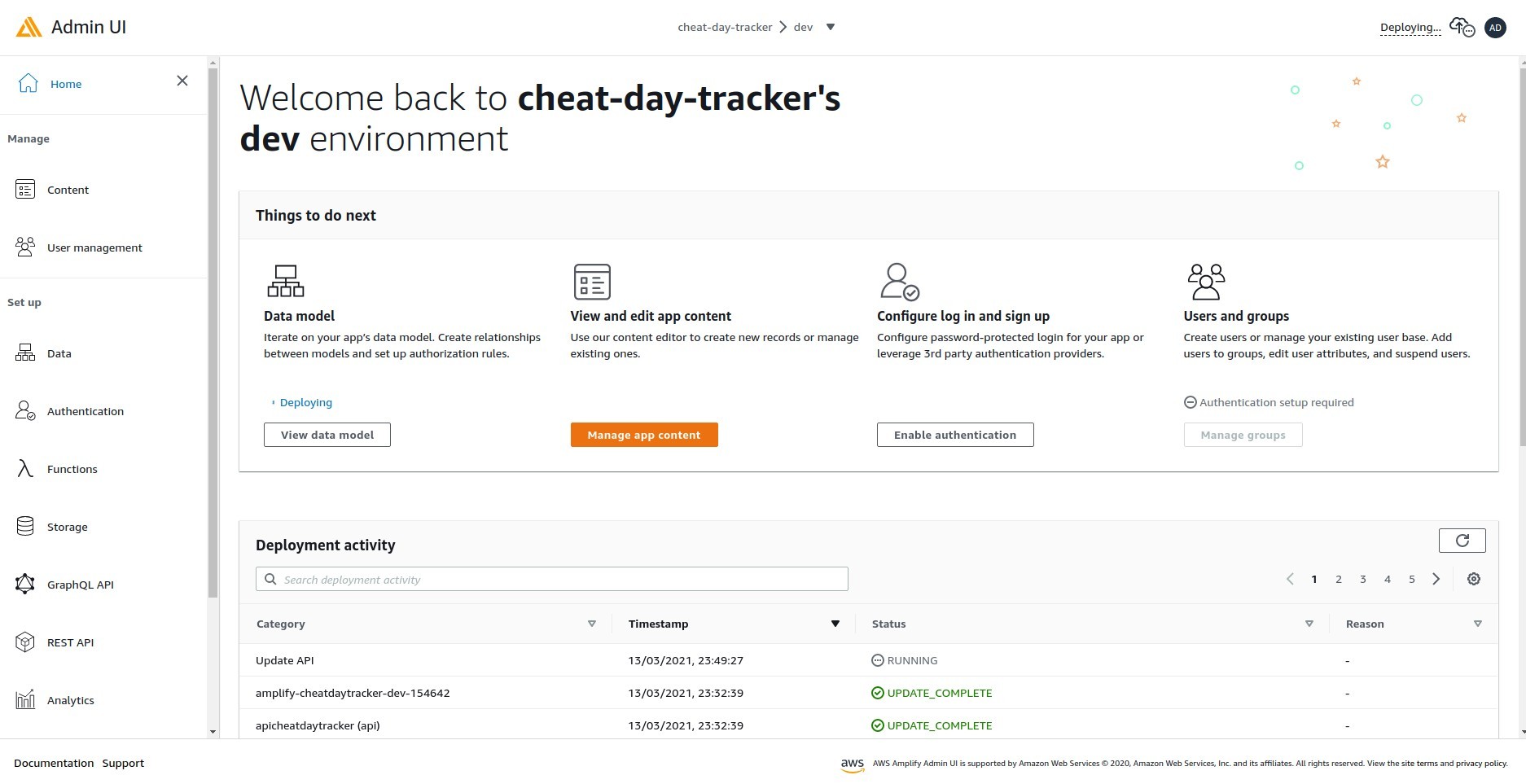1526x784 pixels.
Task: Open Status column filter arrow
Action: tap(1309, 624)
